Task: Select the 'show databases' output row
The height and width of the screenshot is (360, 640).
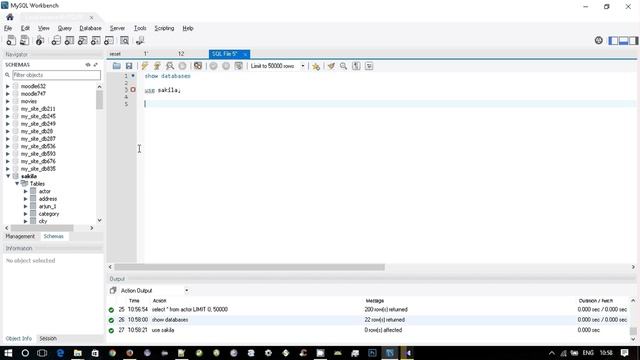Action: (367, 320)
